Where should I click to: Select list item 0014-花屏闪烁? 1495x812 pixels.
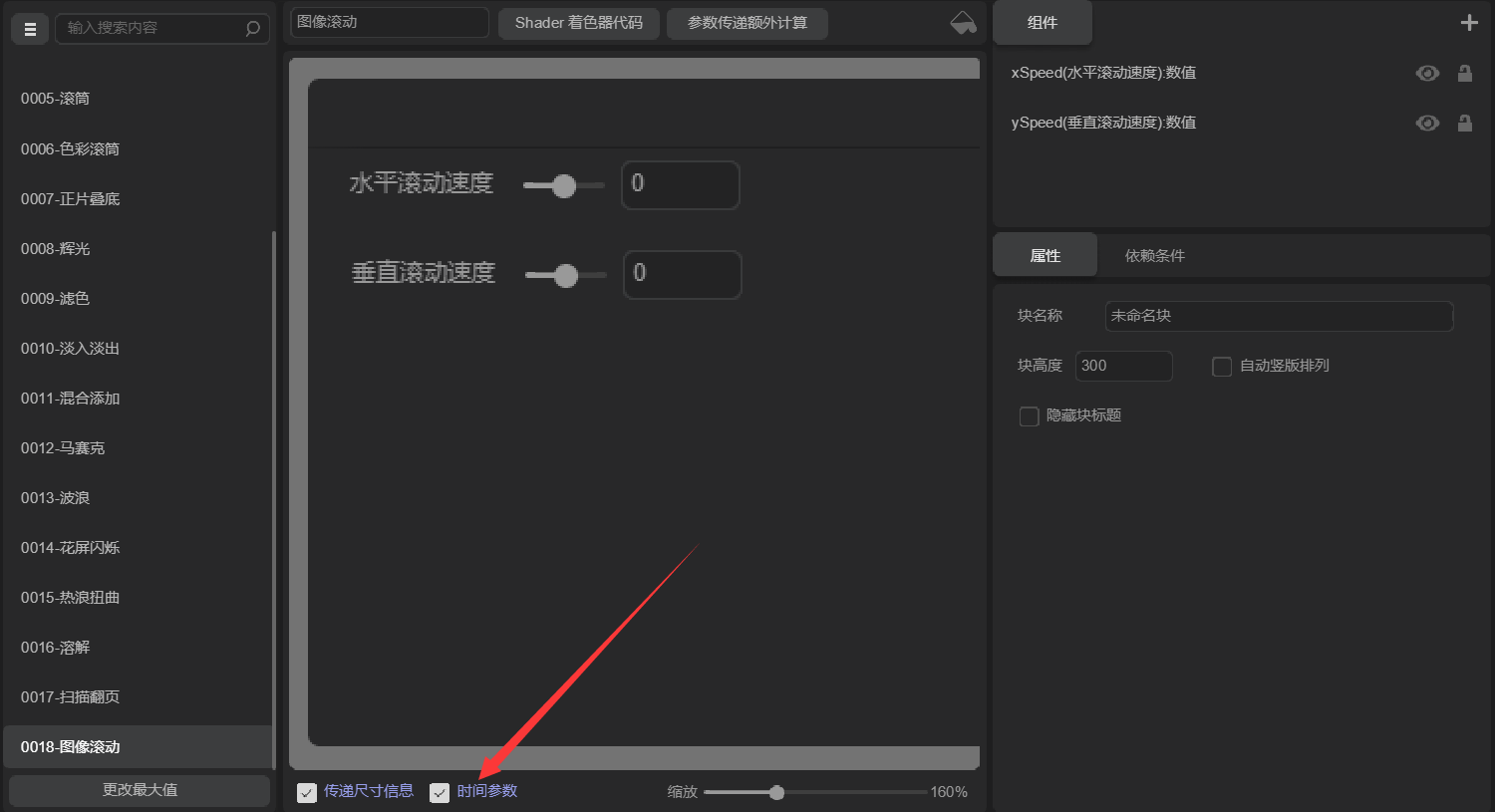tap(138, 547)
